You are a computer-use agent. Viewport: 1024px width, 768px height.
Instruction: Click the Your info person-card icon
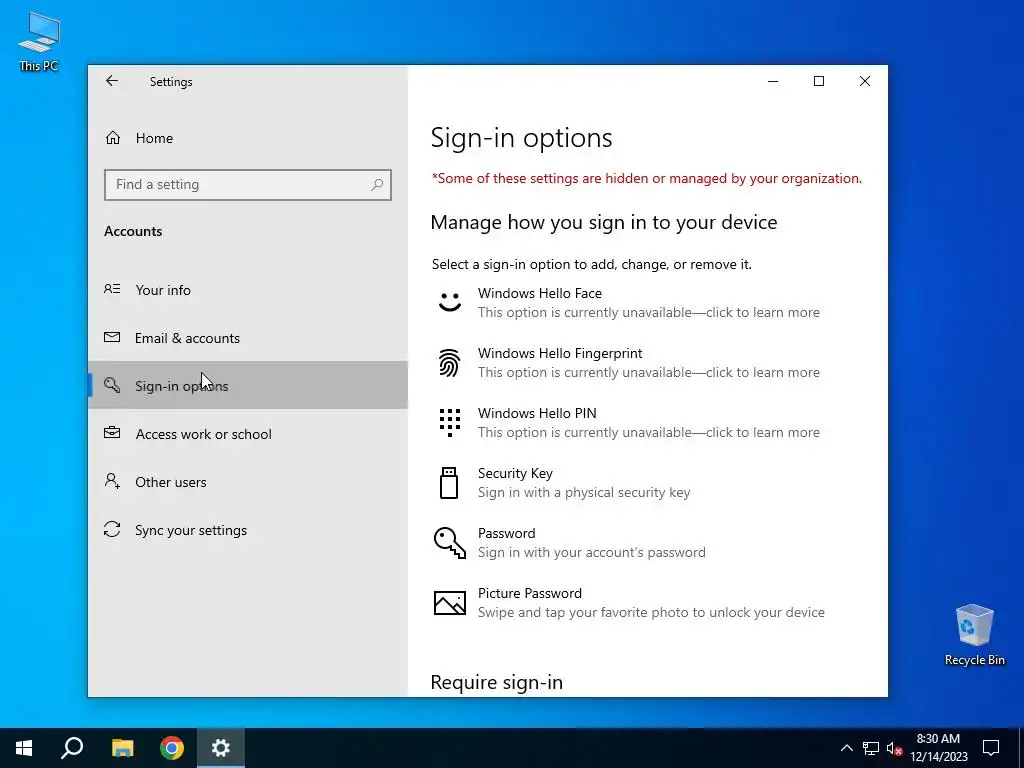[112, 289]
